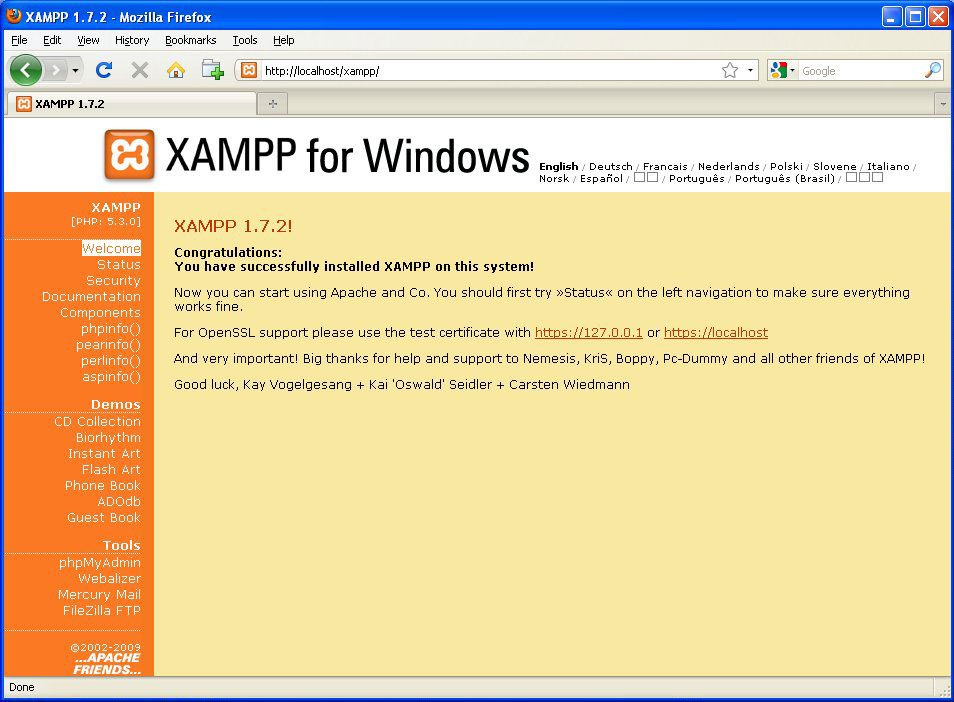Bookmark this page with the star icon

(x=730, y=71)
